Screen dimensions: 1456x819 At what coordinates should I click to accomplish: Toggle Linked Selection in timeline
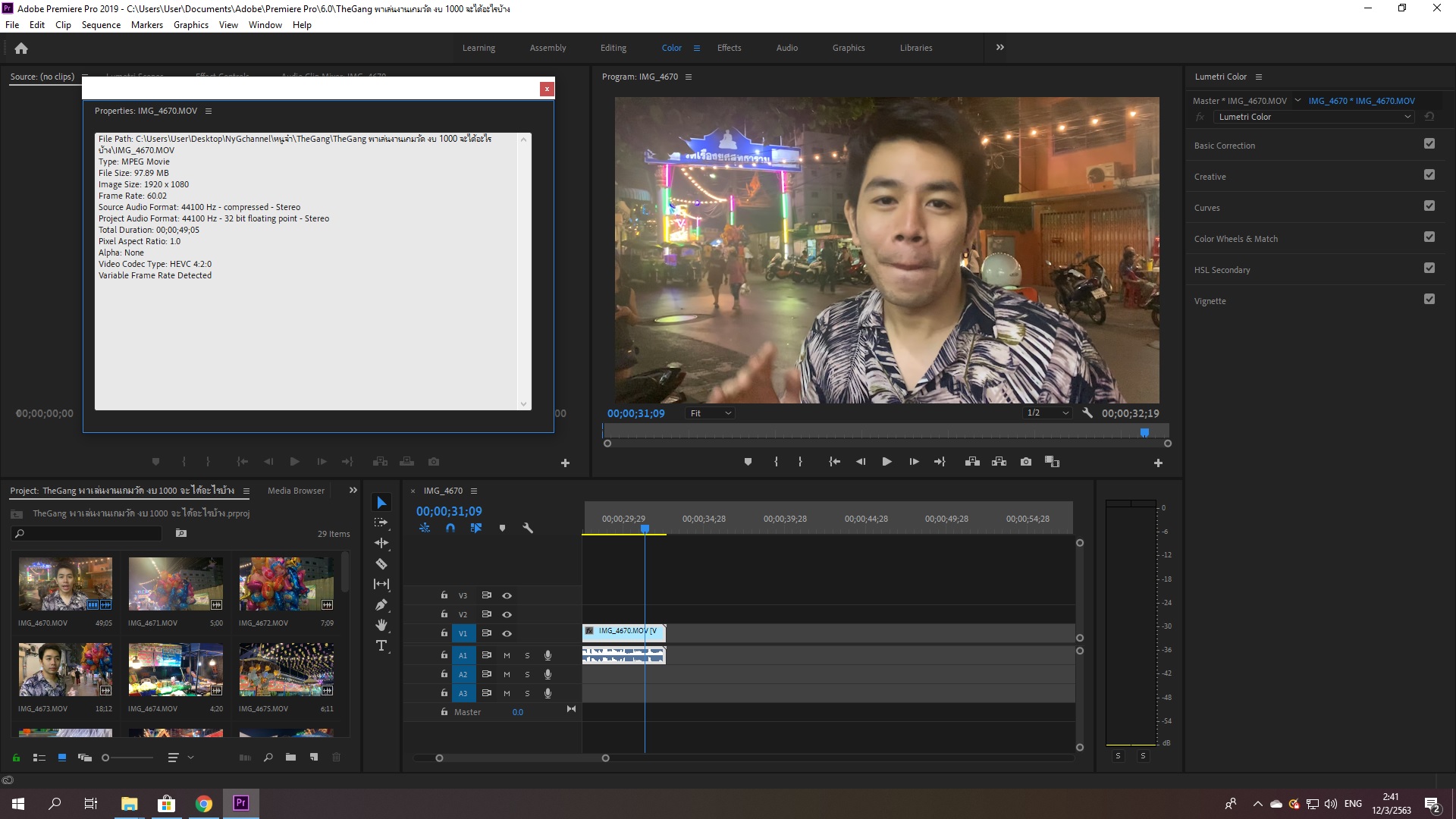(476, 528)
